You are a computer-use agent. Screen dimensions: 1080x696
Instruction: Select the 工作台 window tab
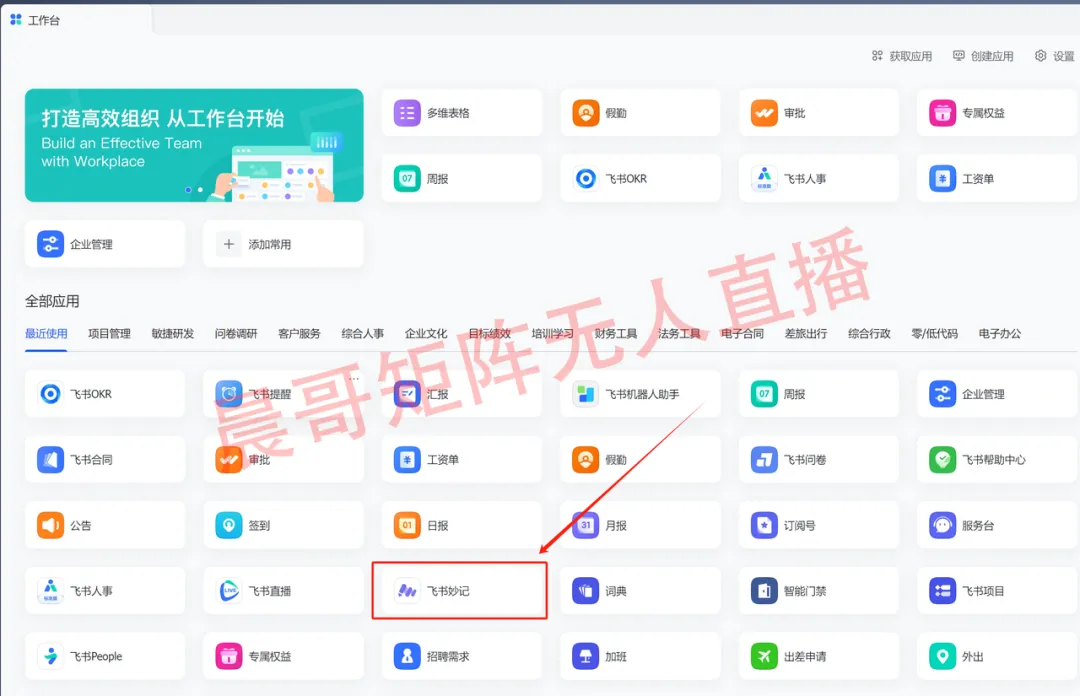point(76,20)
